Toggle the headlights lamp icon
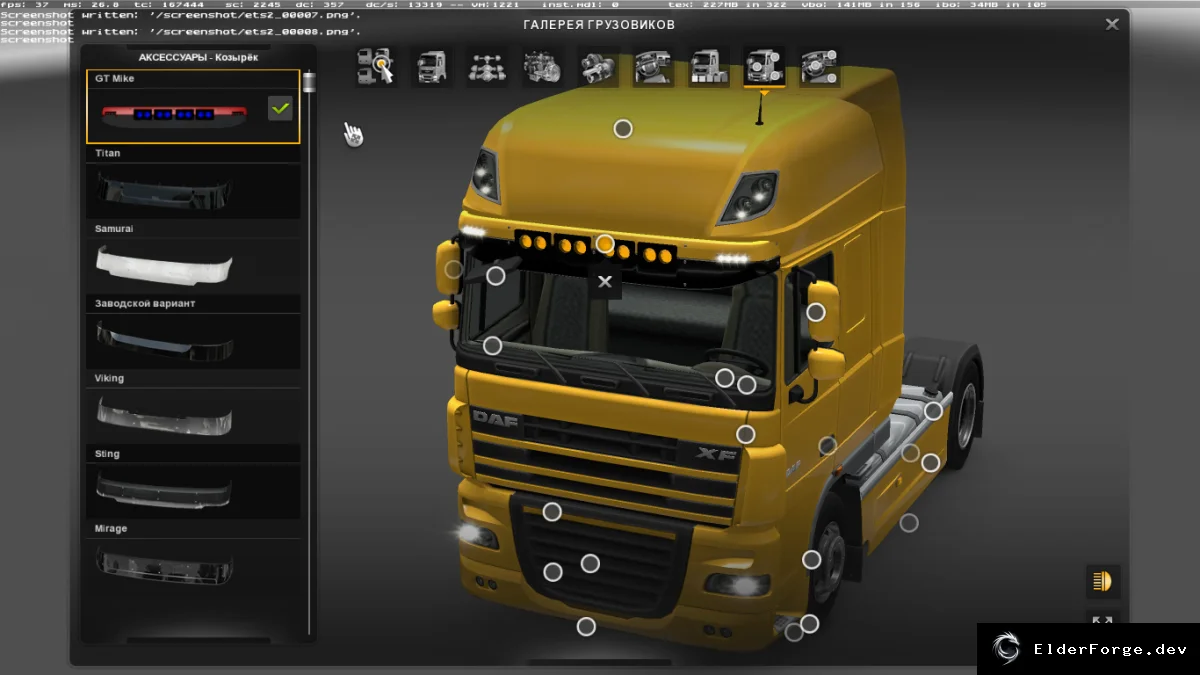 pyautogui.click(x=1103, y=581)
